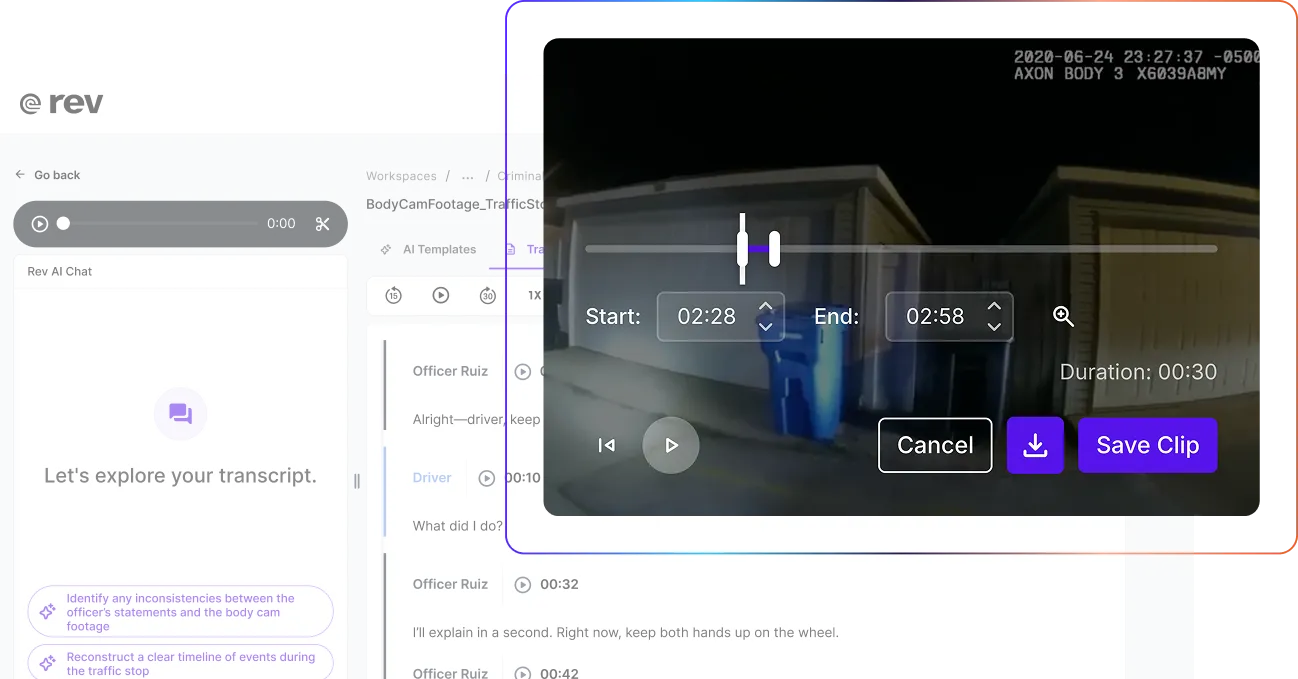Cancel the clip creation
Viewport: 1298px width, 679px height.
935,445
